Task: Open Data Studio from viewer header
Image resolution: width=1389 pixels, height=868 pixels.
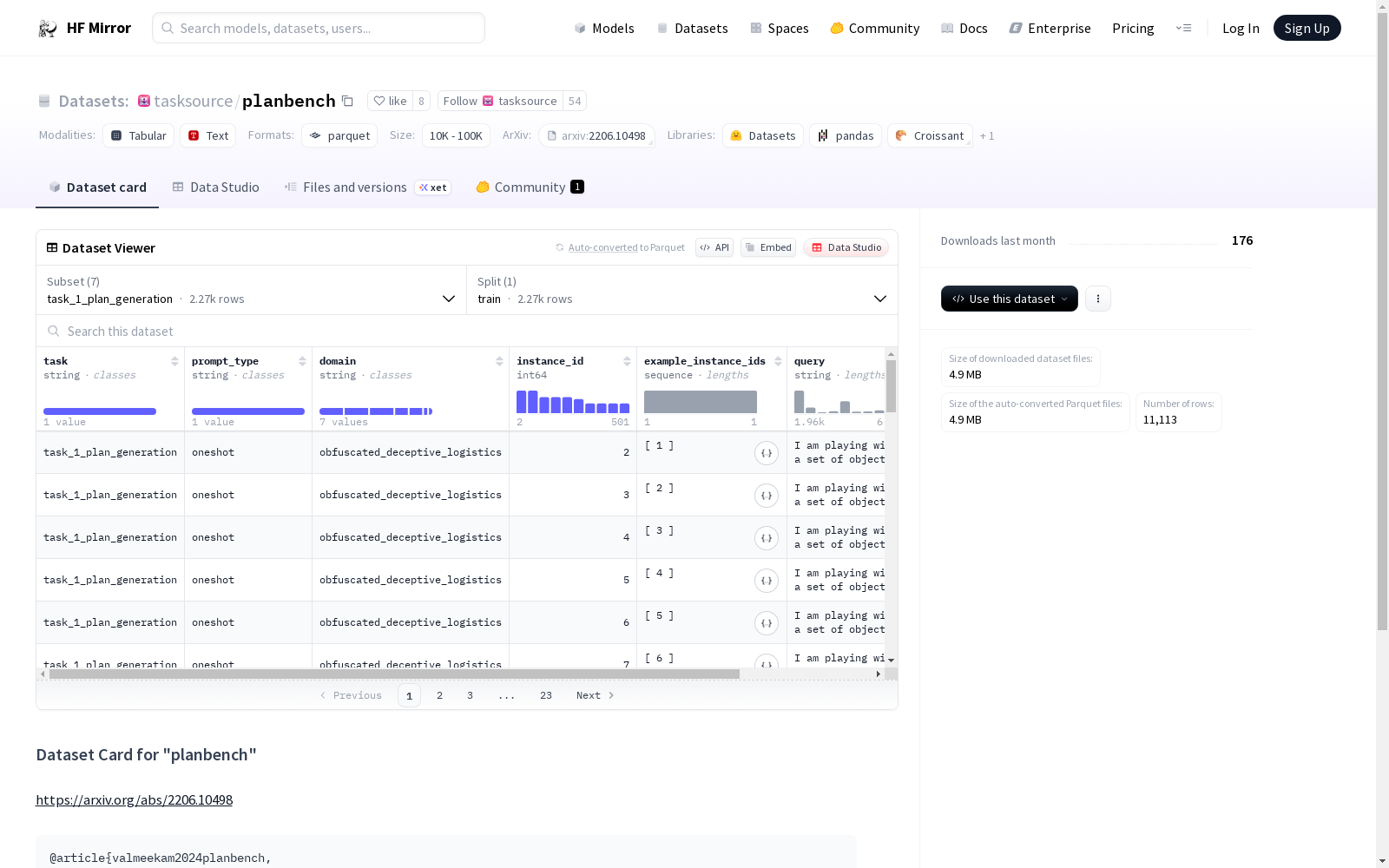Action: [846, 247]
